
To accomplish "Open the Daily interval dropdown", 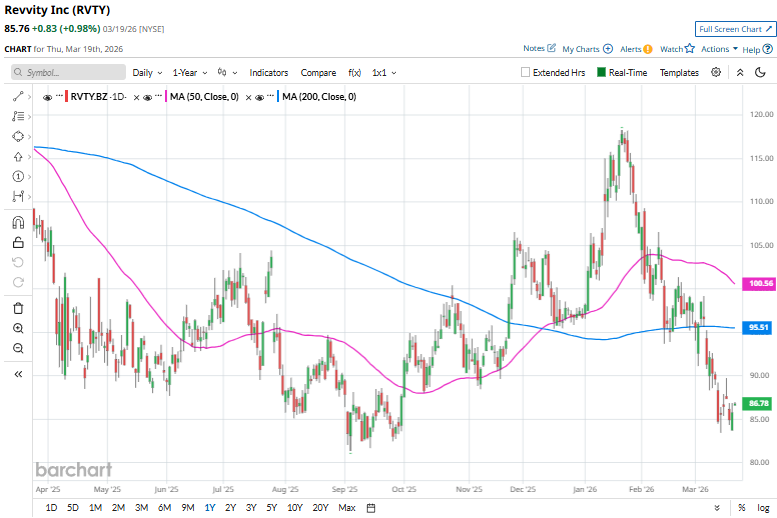I will [147, 73].
